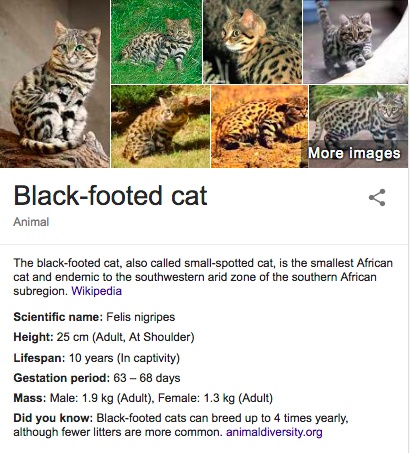This screenshot has width=412, height=453.
Task: Click the Scientific name label
Action: (58, 317)
